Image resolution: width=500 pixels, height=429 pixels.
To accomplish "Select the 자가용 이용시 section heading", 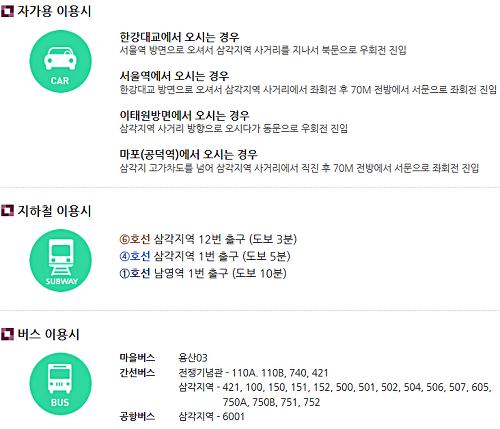I will tap(54, 11).
